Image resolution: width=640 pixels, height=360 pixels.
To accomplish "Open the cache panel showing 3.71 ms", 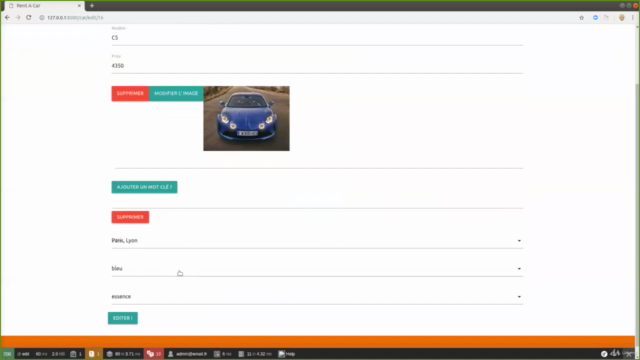I will [x=123, y=354].
